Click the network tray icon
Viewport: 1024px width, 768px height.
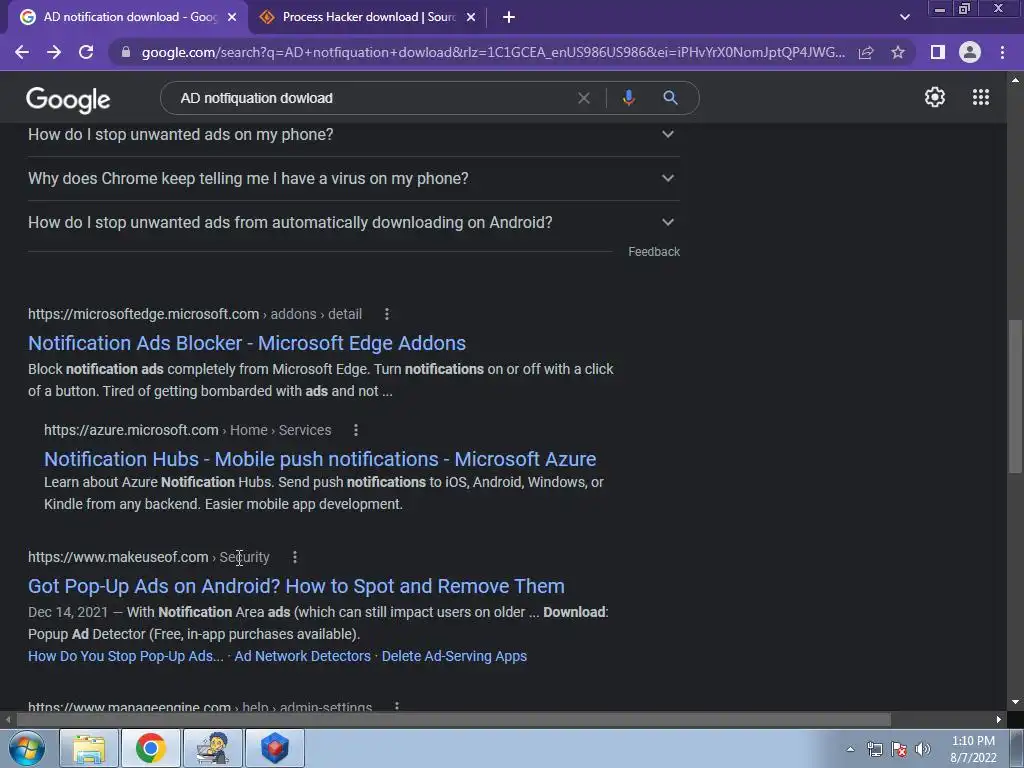click(x=874, y=749)
